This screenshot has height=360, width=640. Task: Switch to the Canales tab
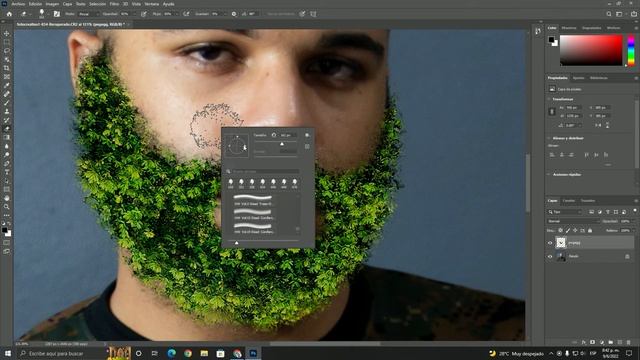pos(569,201)
